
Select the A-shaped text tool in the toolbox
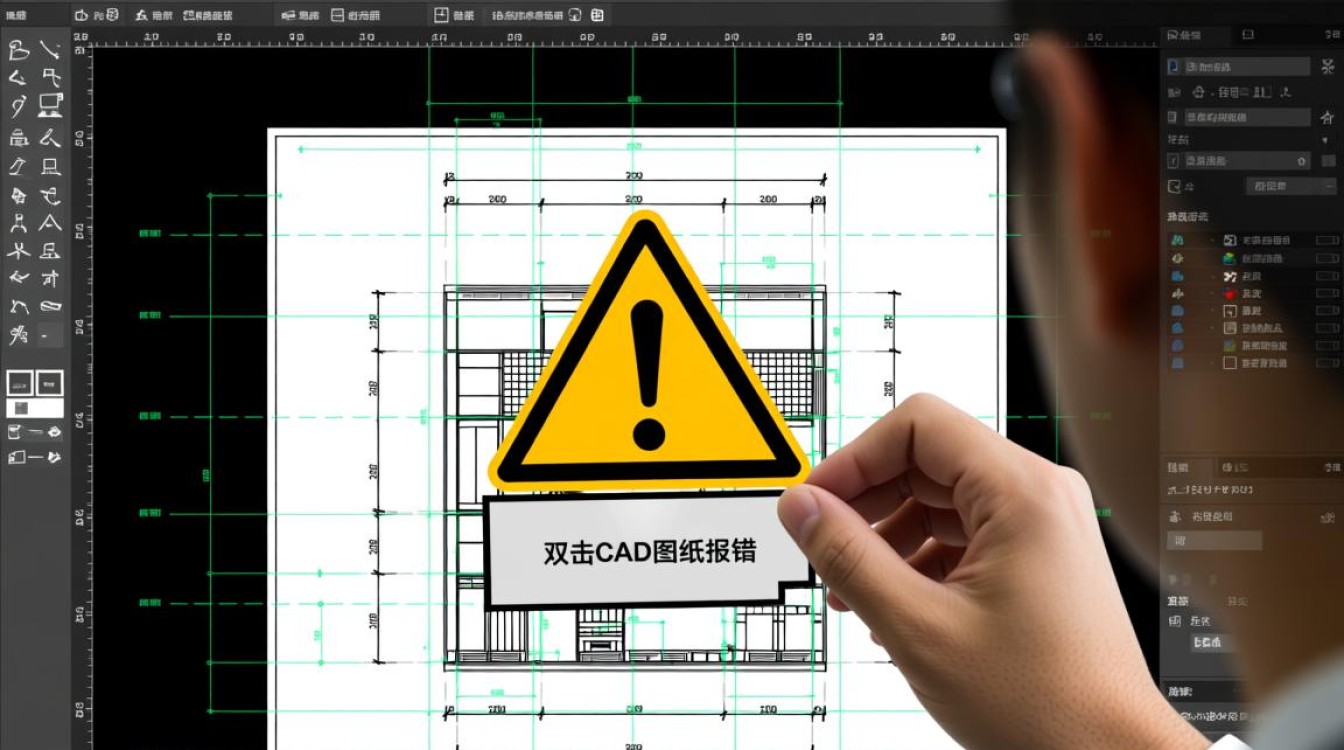click(x=51, y=222)
